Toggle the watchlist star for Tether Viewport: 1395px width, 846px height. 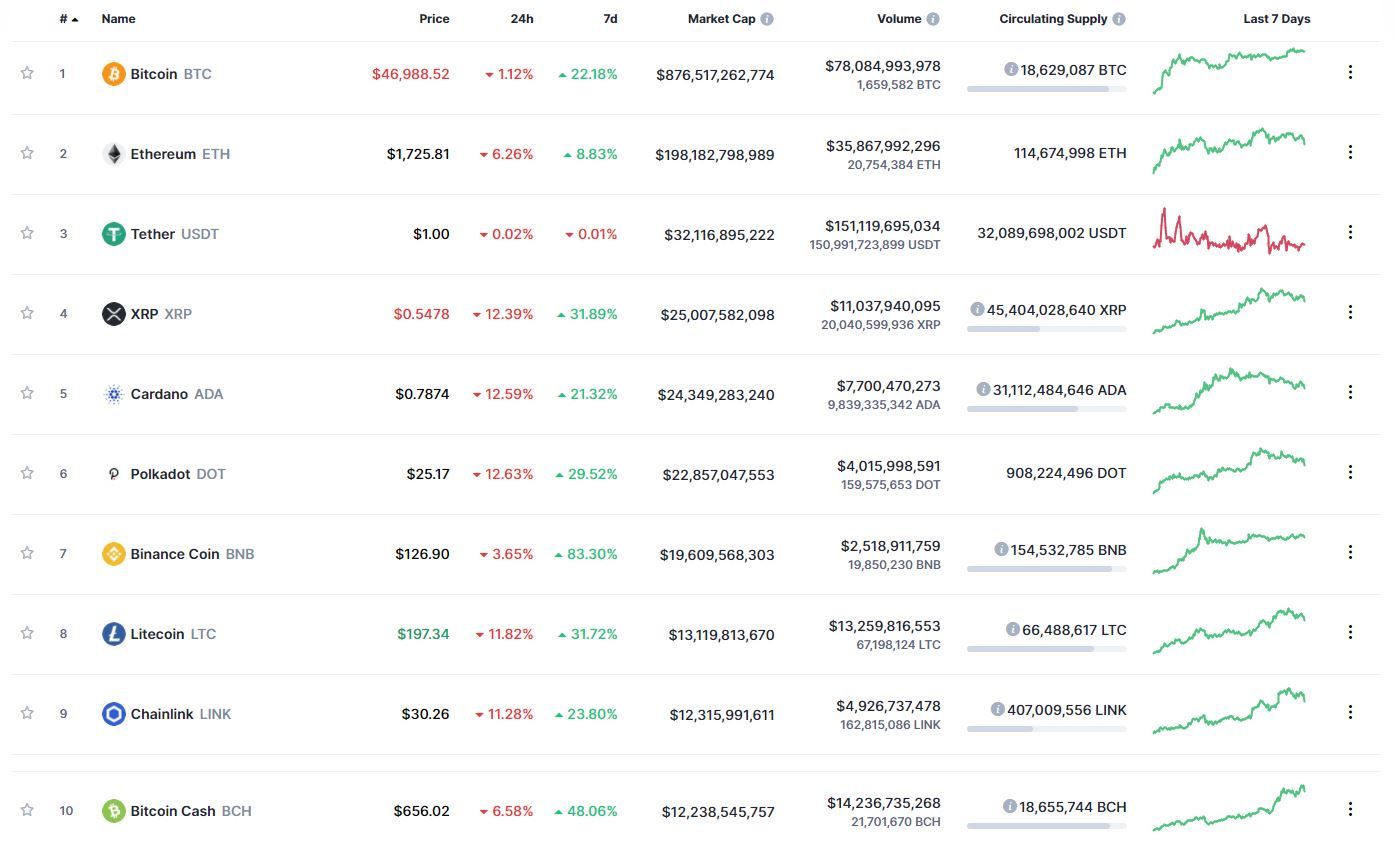click(27, 233)
